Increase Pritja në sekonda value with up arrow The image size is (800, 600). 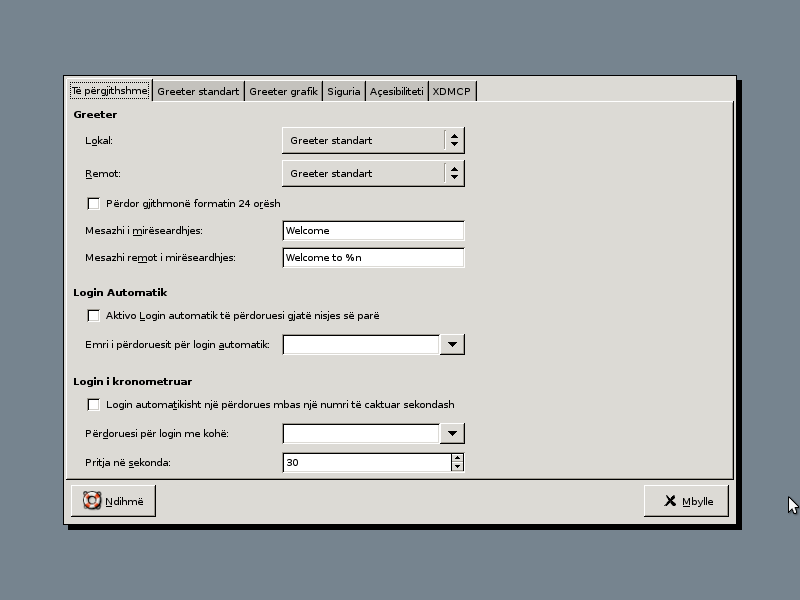pos(457,458)
